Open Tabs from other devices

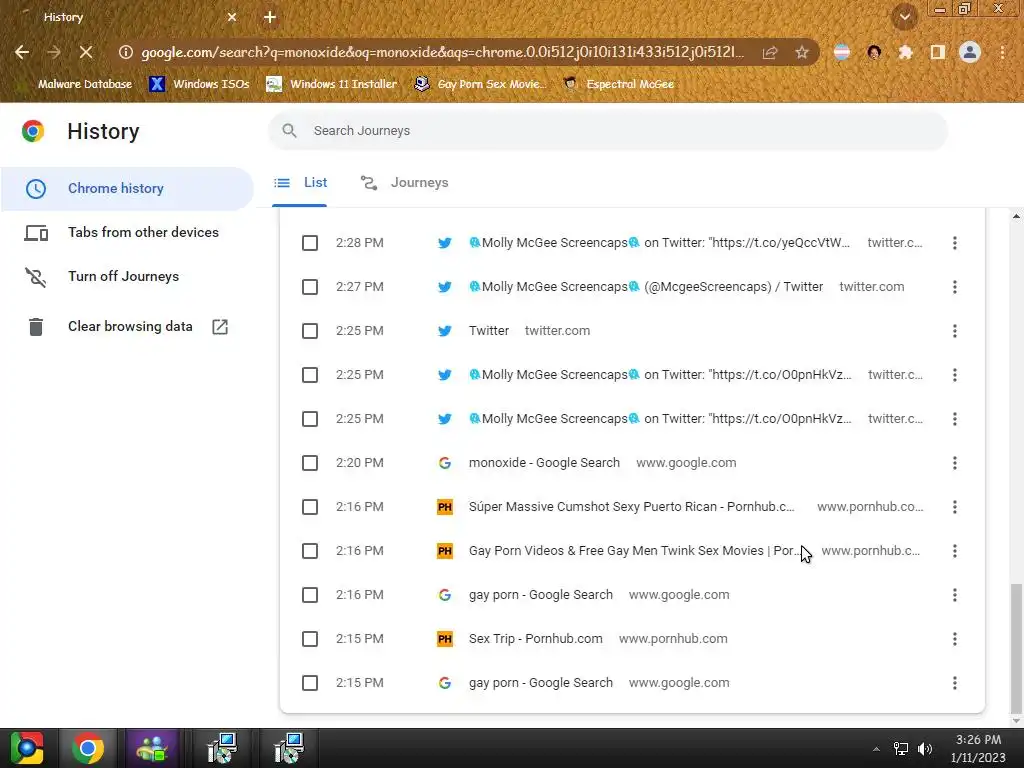[x=127, y=232]
